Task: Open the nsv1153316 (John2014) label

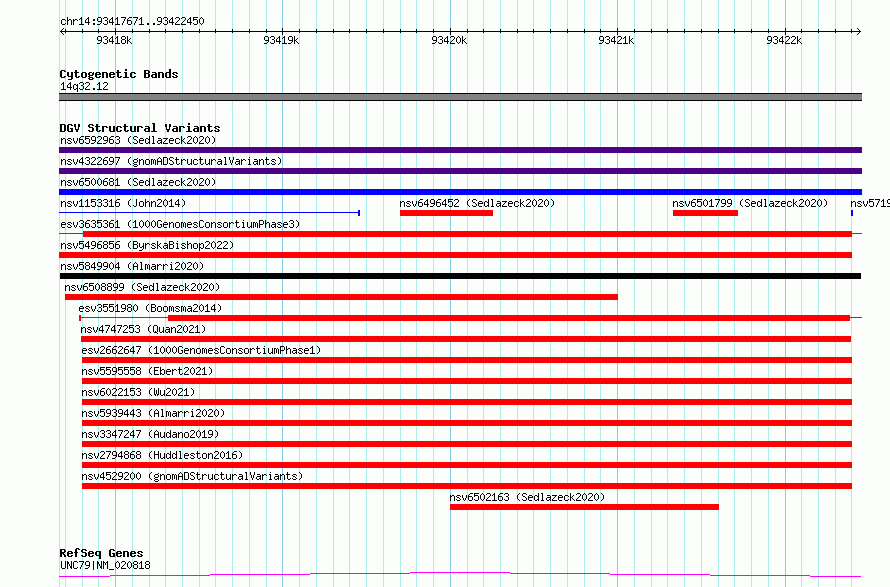Action: coord(123,203)
